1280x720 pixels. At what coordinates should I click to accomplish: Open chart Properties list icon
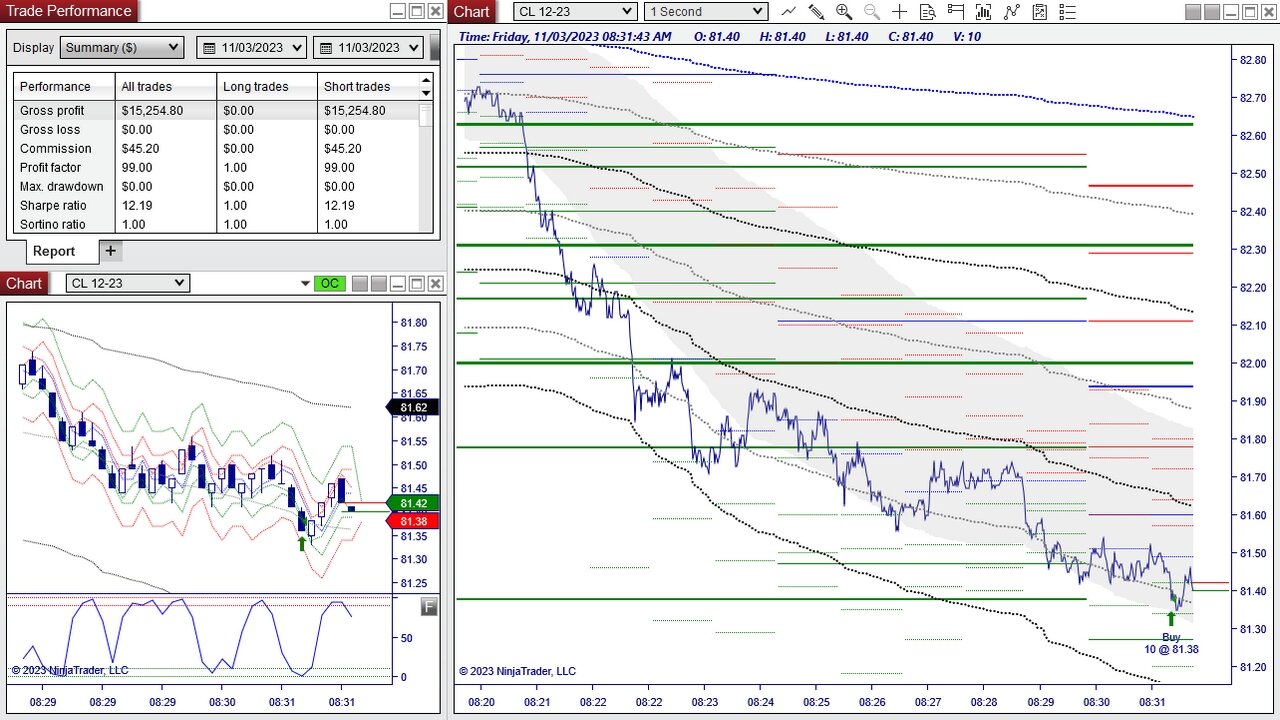click(1068, 11)
